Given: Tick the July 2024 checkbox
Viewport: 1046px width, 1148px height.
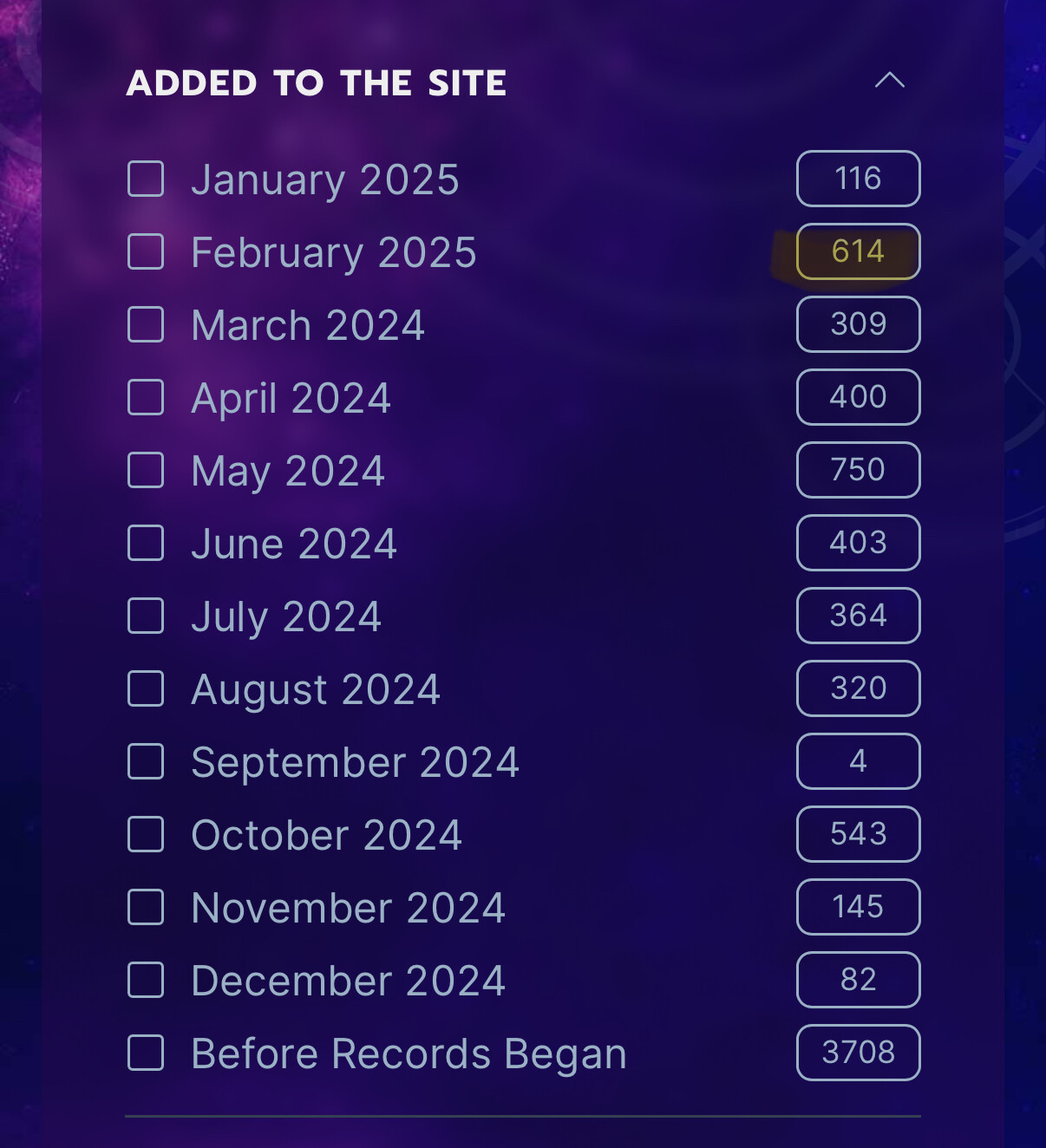Looking at the screenshot, I should [146, 616].
